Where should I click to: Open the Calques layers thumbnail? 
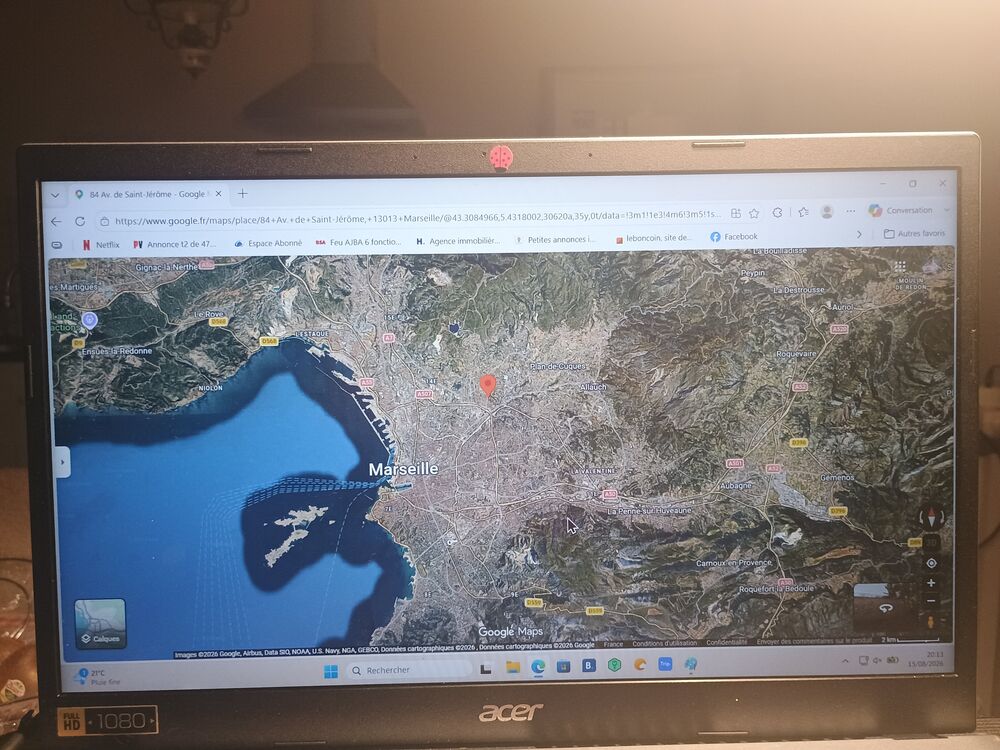[x=100, y=624]
